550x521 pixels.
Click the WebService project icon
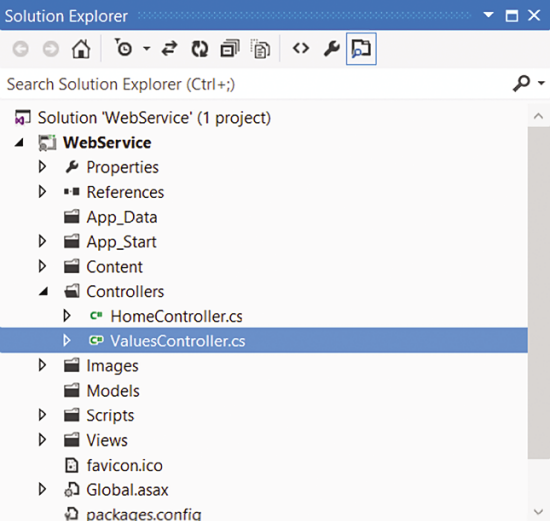tap(47, 143)
